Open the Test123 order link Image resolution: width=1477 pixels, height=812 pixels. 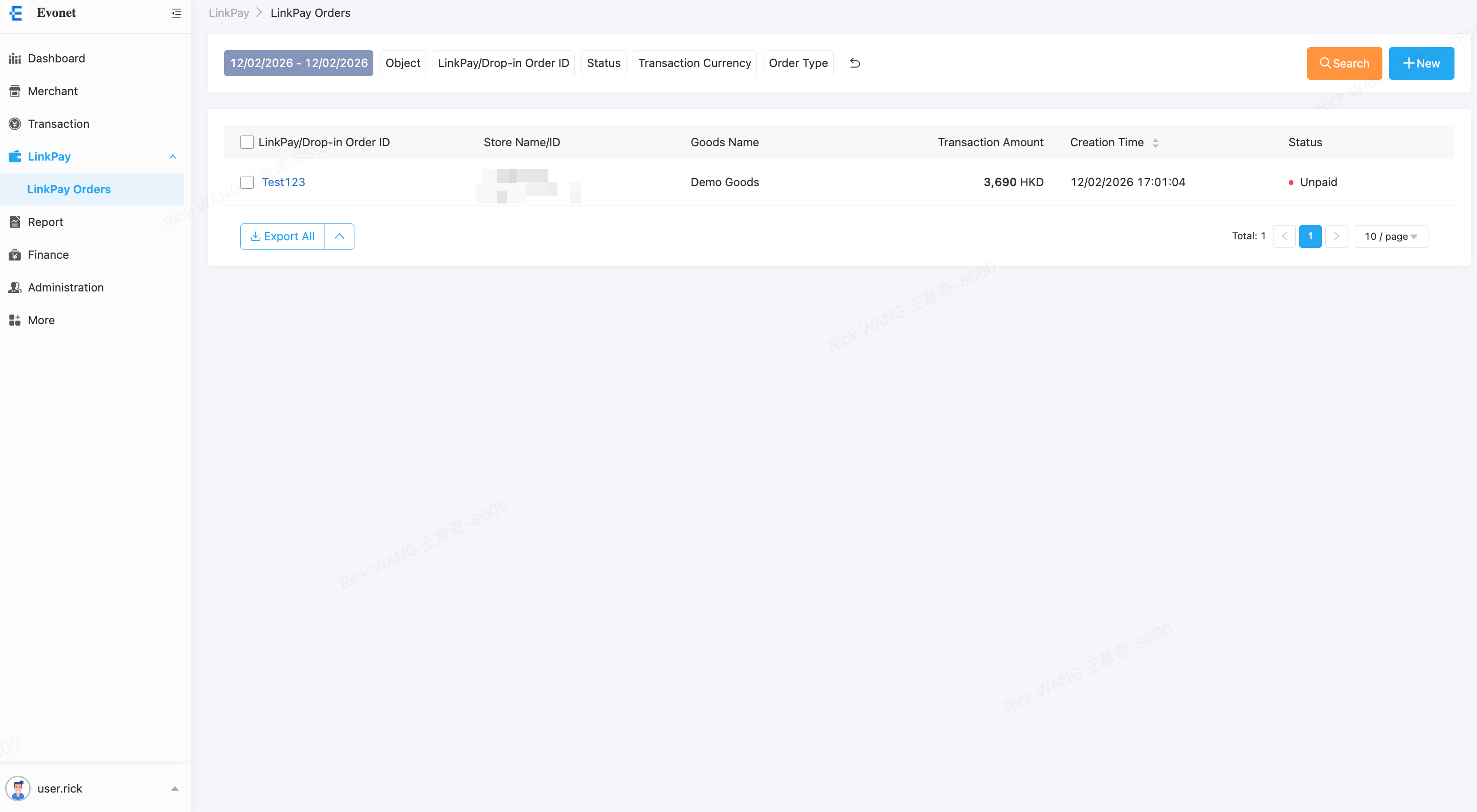pos(283,183)
